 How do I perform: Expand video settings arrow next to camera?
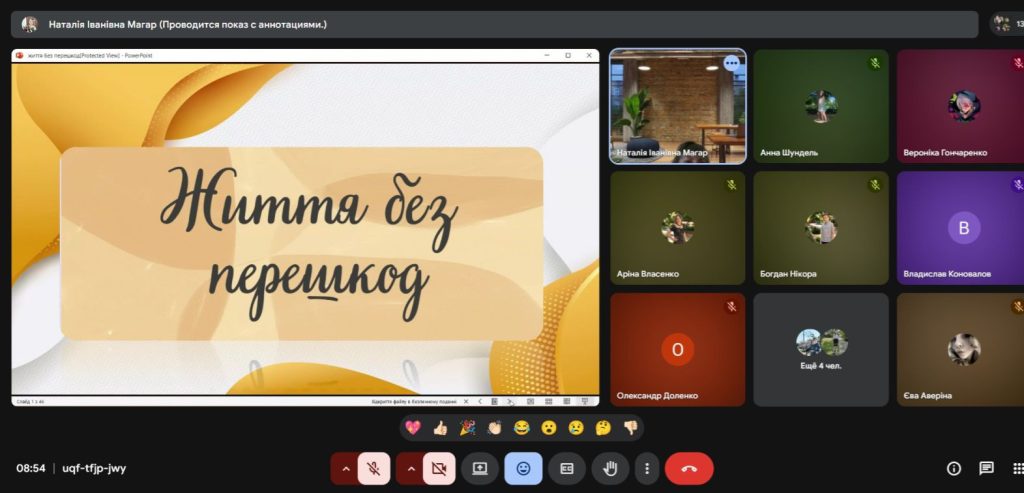(x=409, y=468)
